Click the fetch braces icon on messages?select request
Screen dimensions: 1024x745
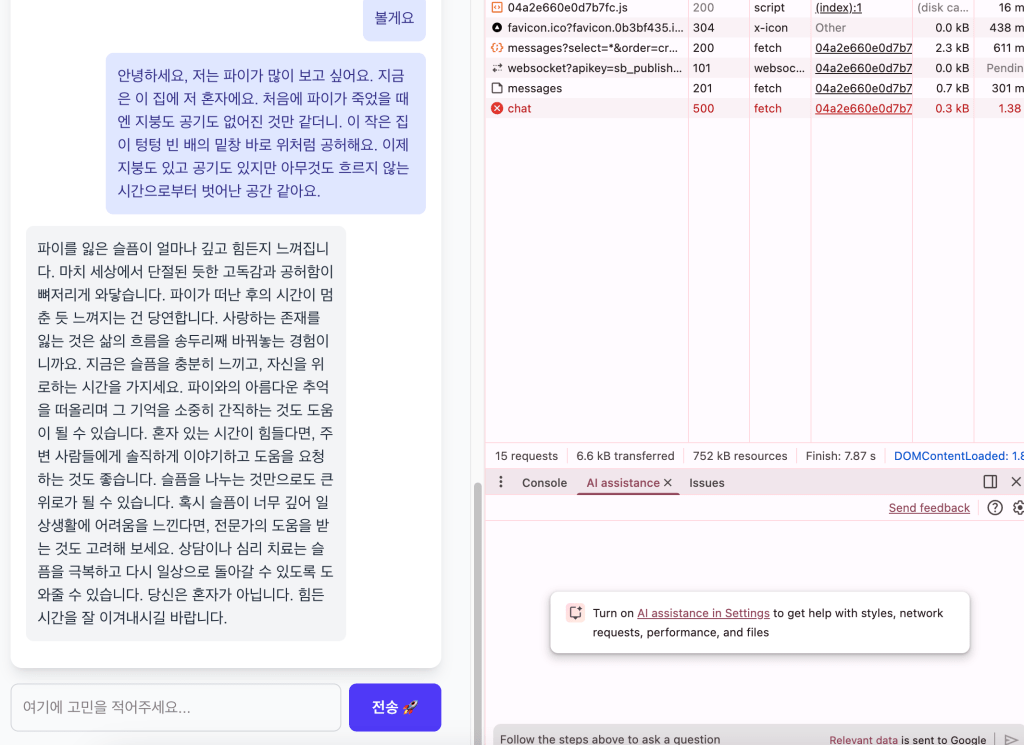tap(496, 48)
